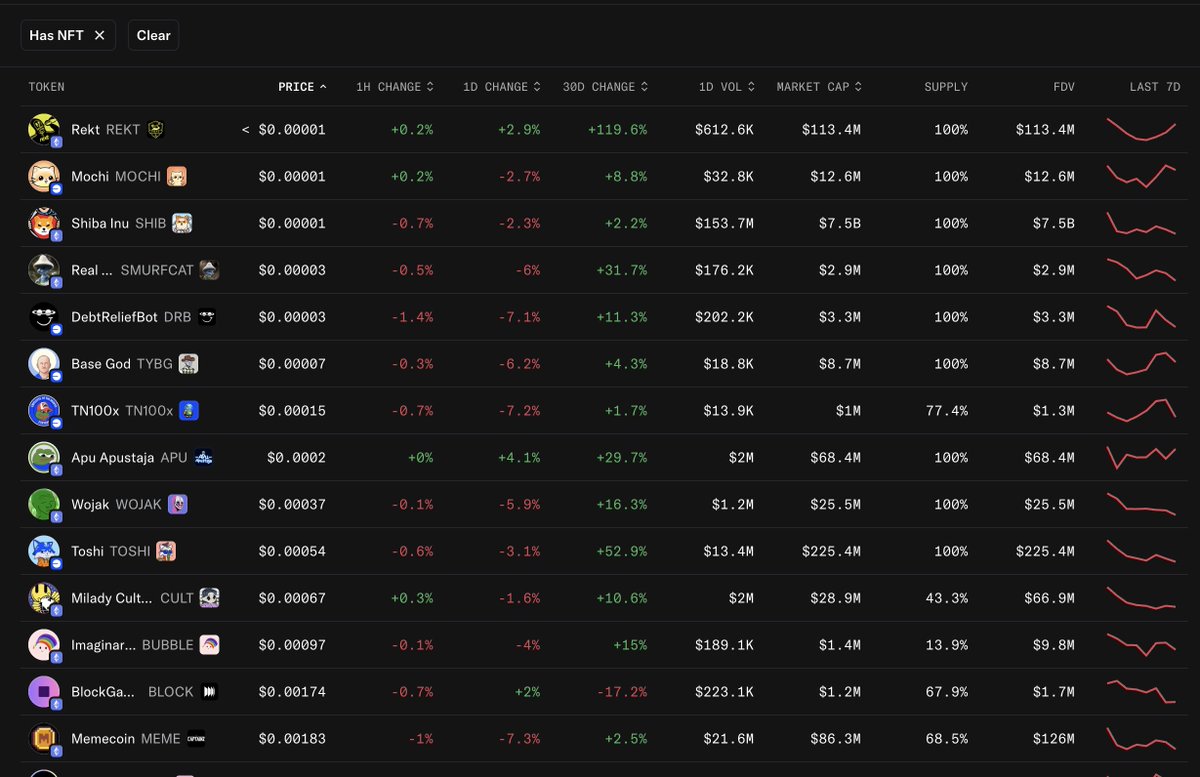
Task: Click the NFT badge next to TOSHI
Action: coord(166,551)
